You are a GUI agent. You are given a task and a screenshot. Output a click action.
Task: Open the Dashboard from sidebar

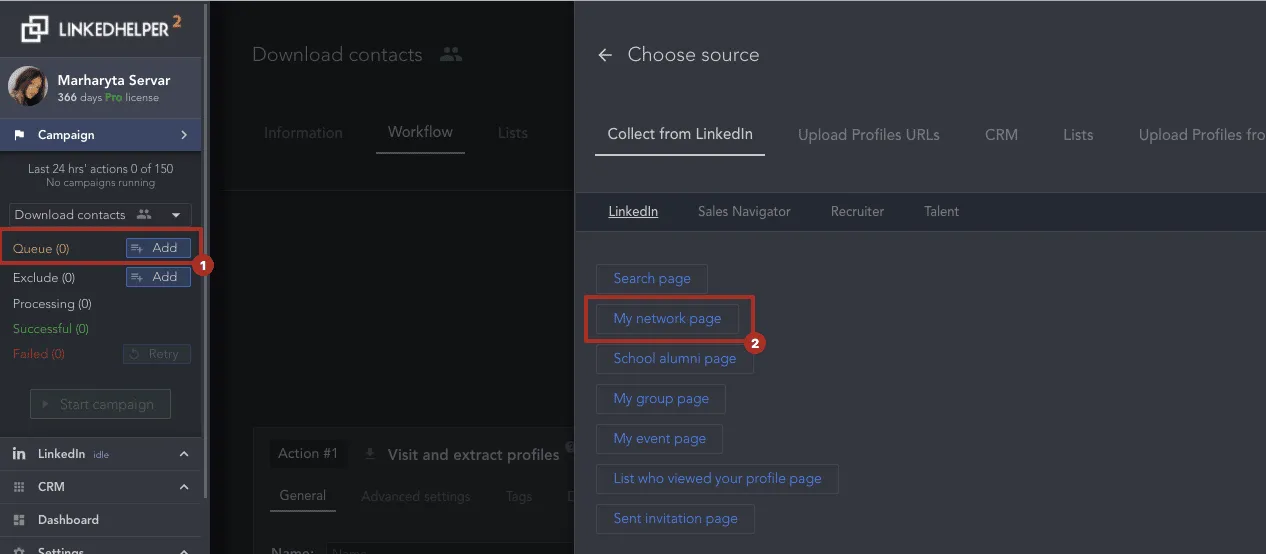coord(68,520)
